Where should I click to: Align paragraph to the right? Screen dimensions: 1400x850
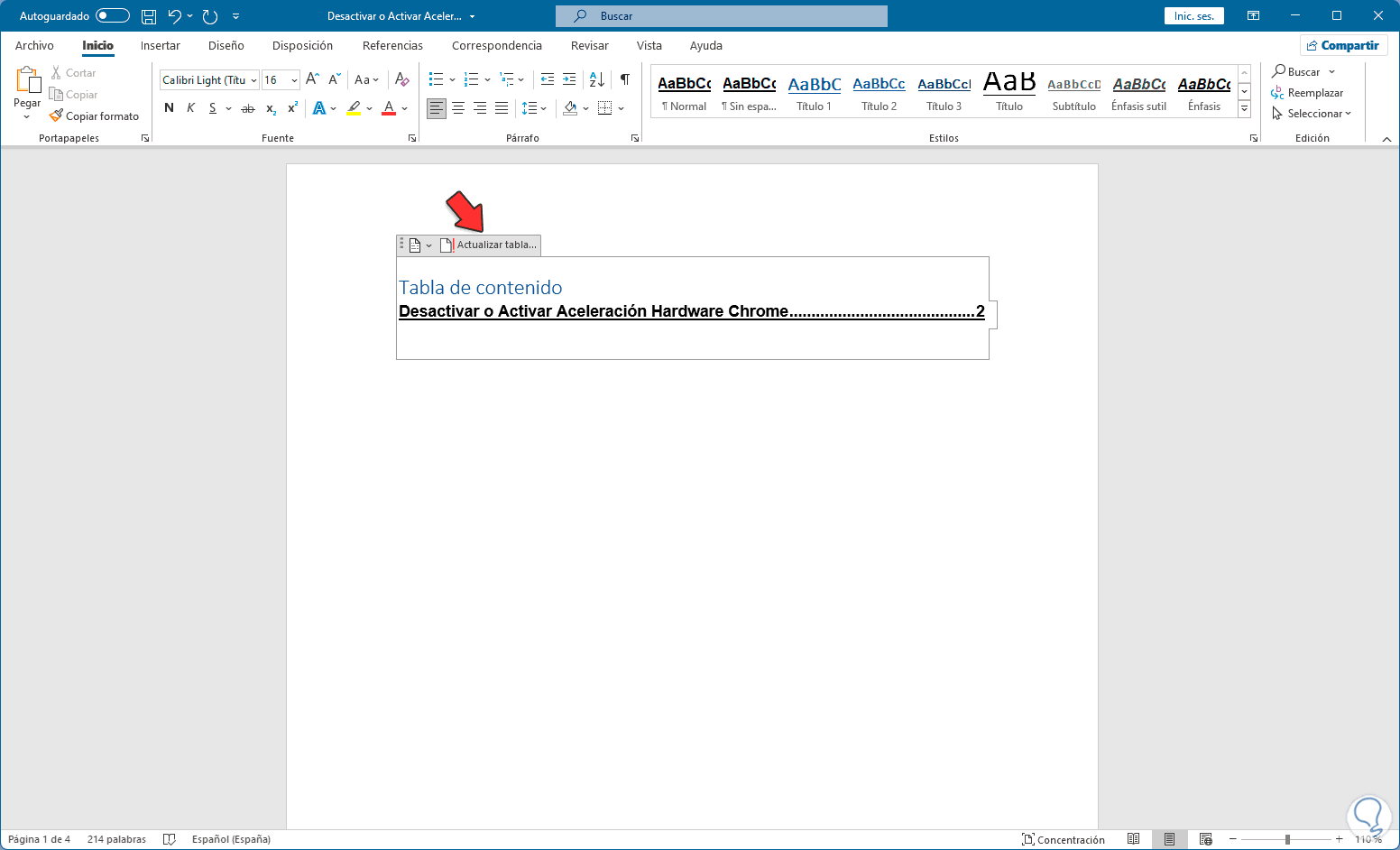point(480,108)
